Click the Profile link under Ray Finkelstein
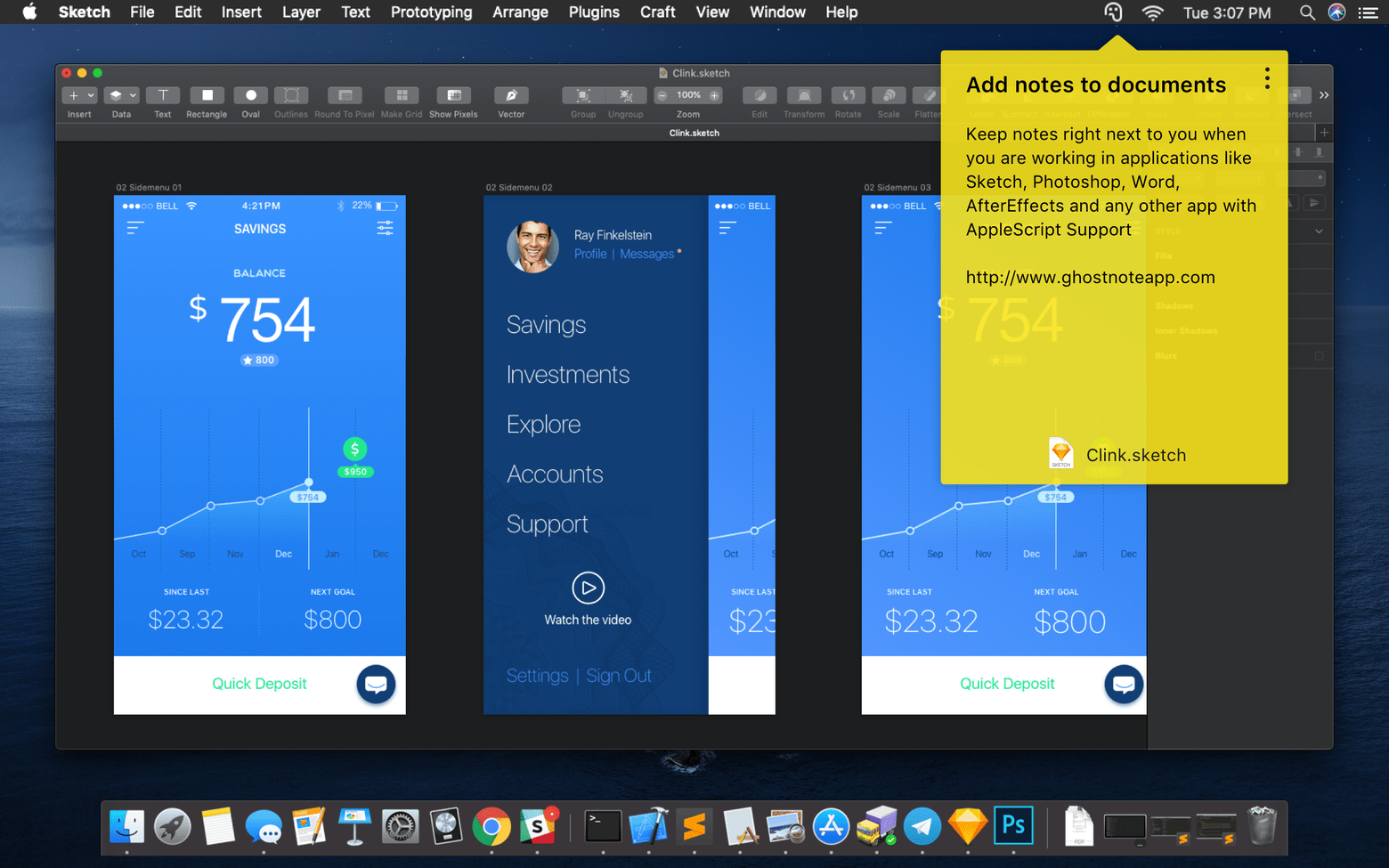1389x868 pixels. point(590,254)
